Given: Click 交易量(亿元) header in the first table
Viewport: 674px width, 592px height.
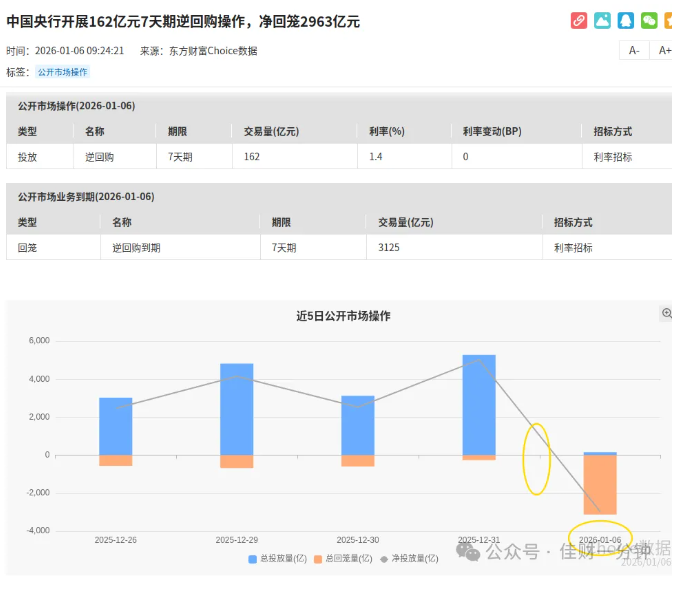Looking at the screenshot, I should [271, 132].
